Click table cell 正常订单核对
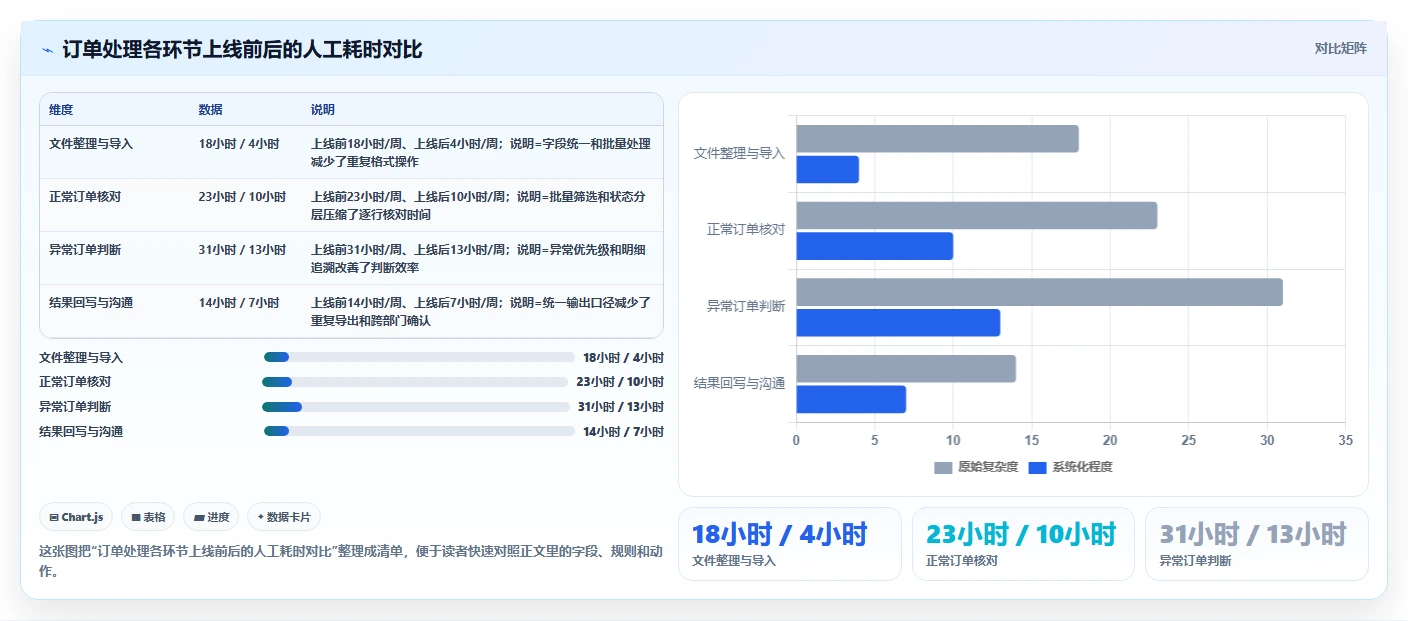This screenshot has width=1408, height=621. click(x=85, y=197)
